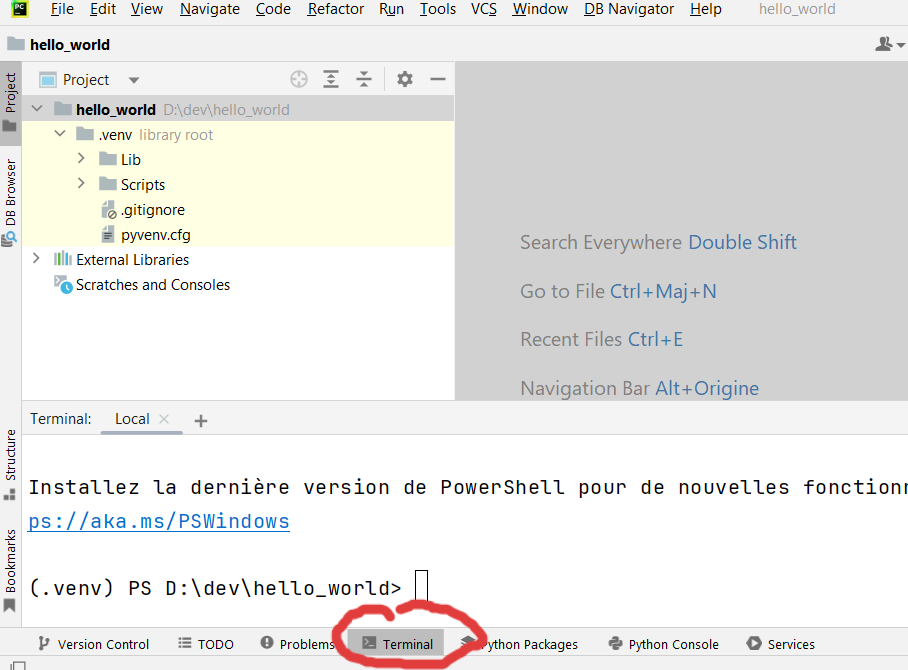
Task: Select the pyvenv.cfg file
Action: point(155,235)
